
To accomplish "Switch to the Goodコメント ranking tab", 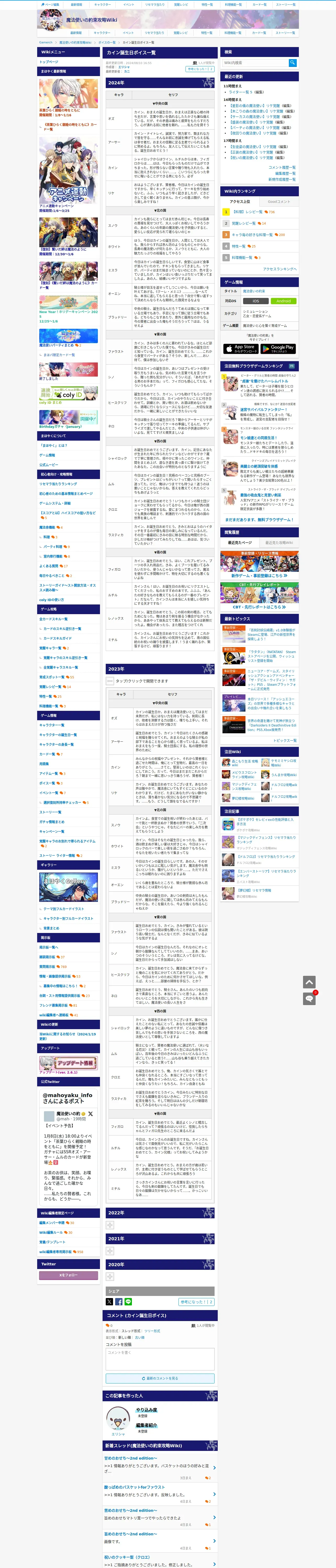I will (x=279, y=201).
